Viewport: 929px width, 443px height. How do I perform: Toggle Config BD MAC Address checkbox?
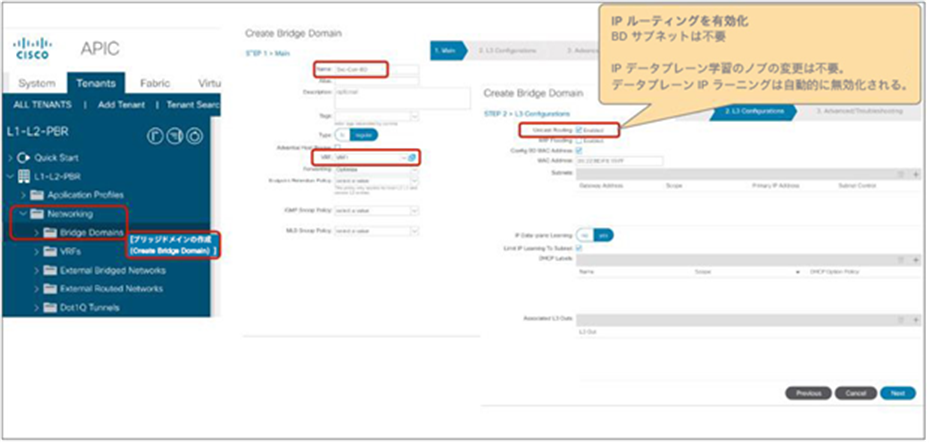(x=579, y=150)
